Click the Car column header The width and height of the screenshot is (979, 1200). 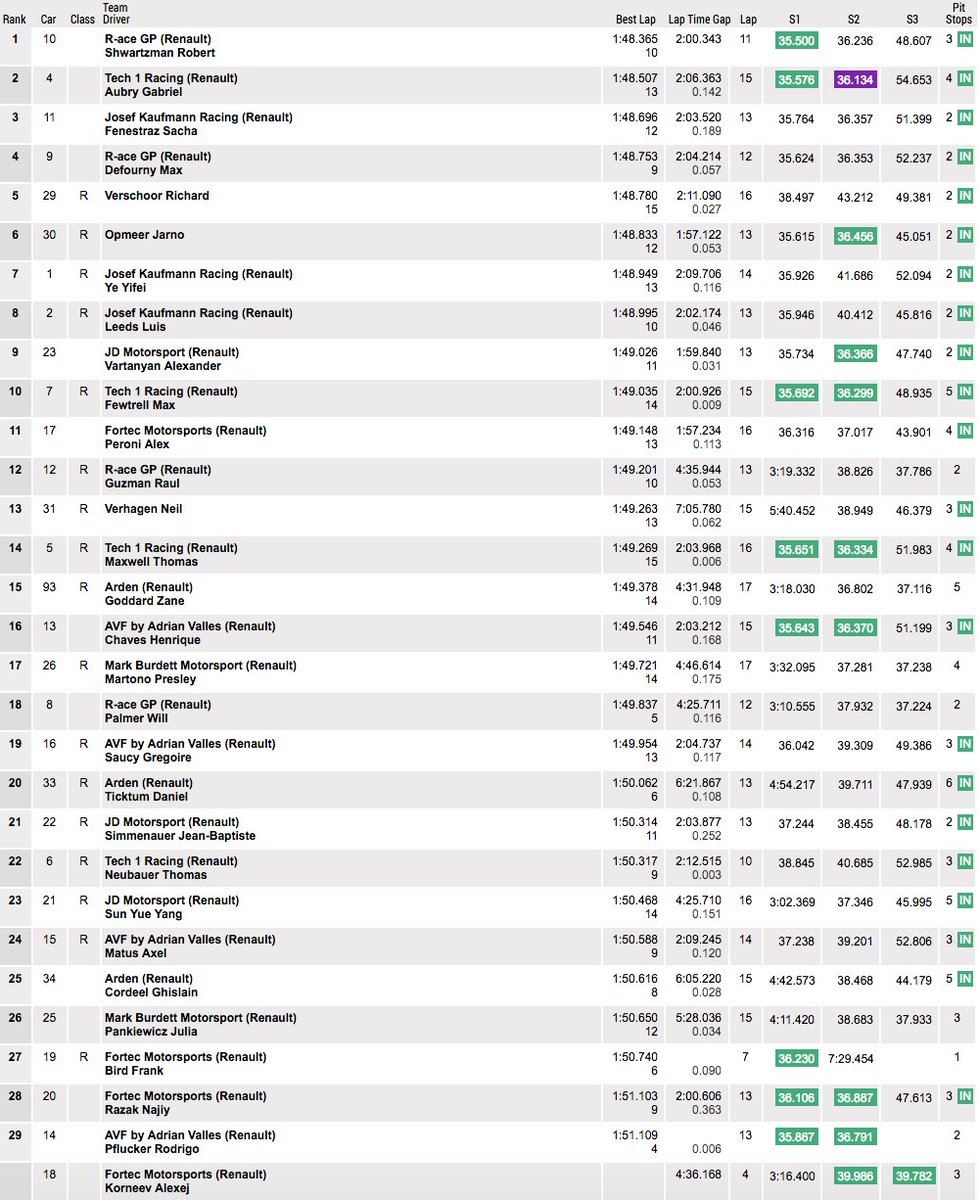coord(49,19)
